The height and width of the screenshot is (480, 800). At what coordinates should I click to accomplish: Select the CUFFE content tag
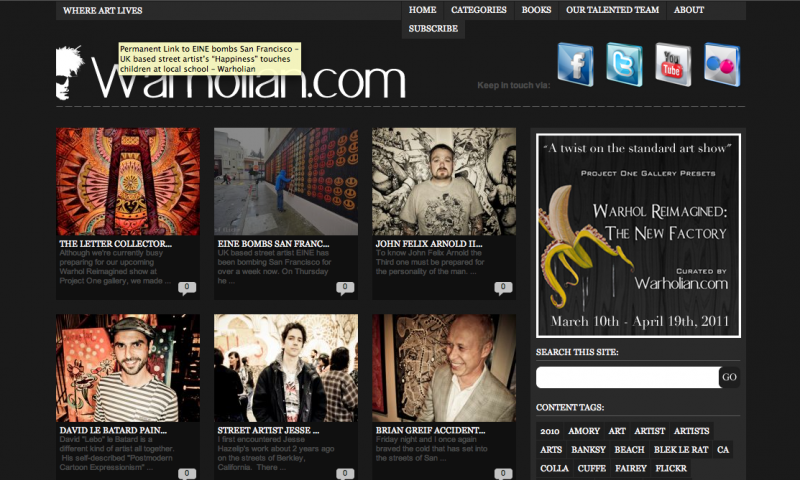pos(592,468)
